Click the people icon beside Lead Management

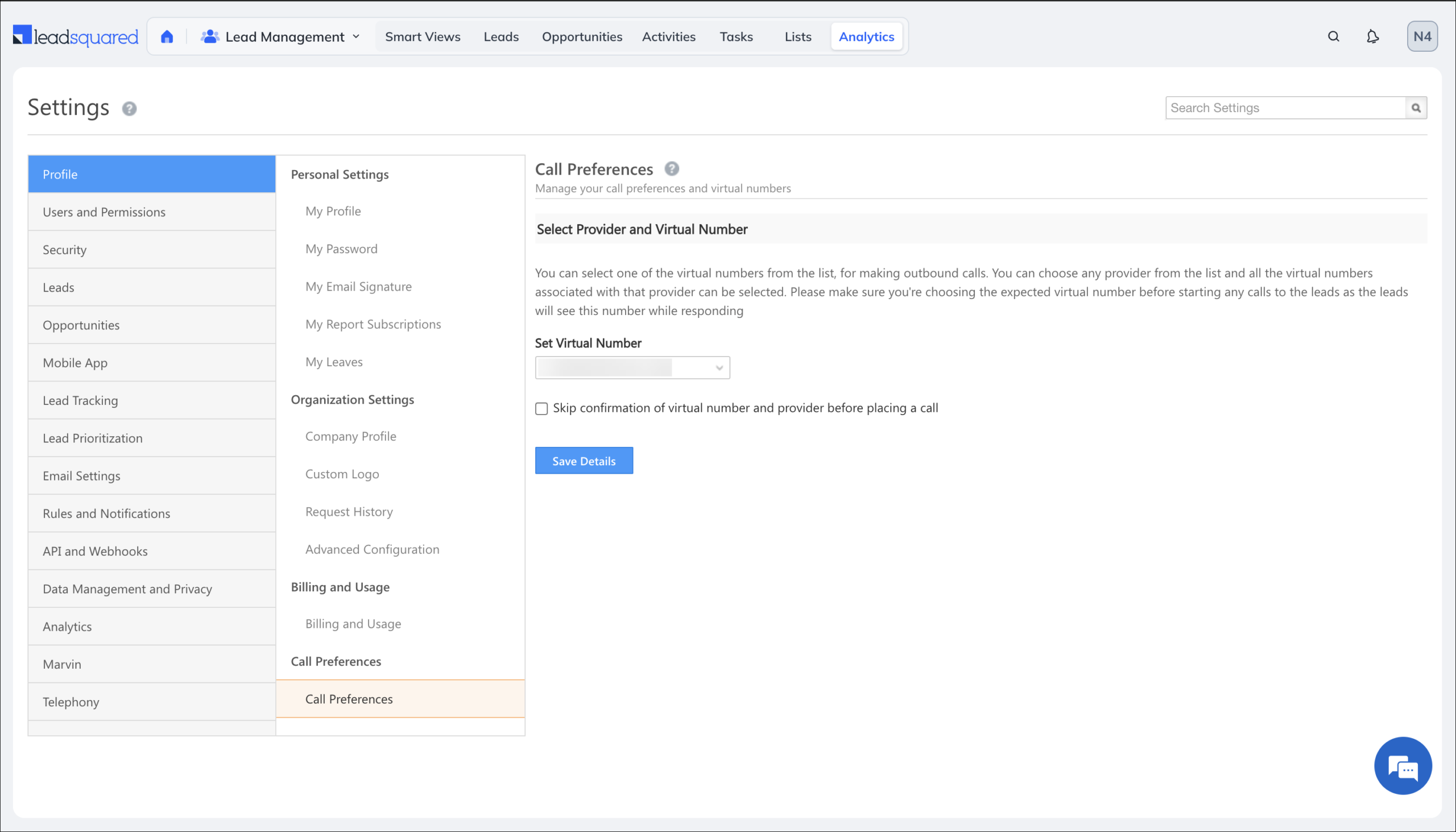click(209, 35)
